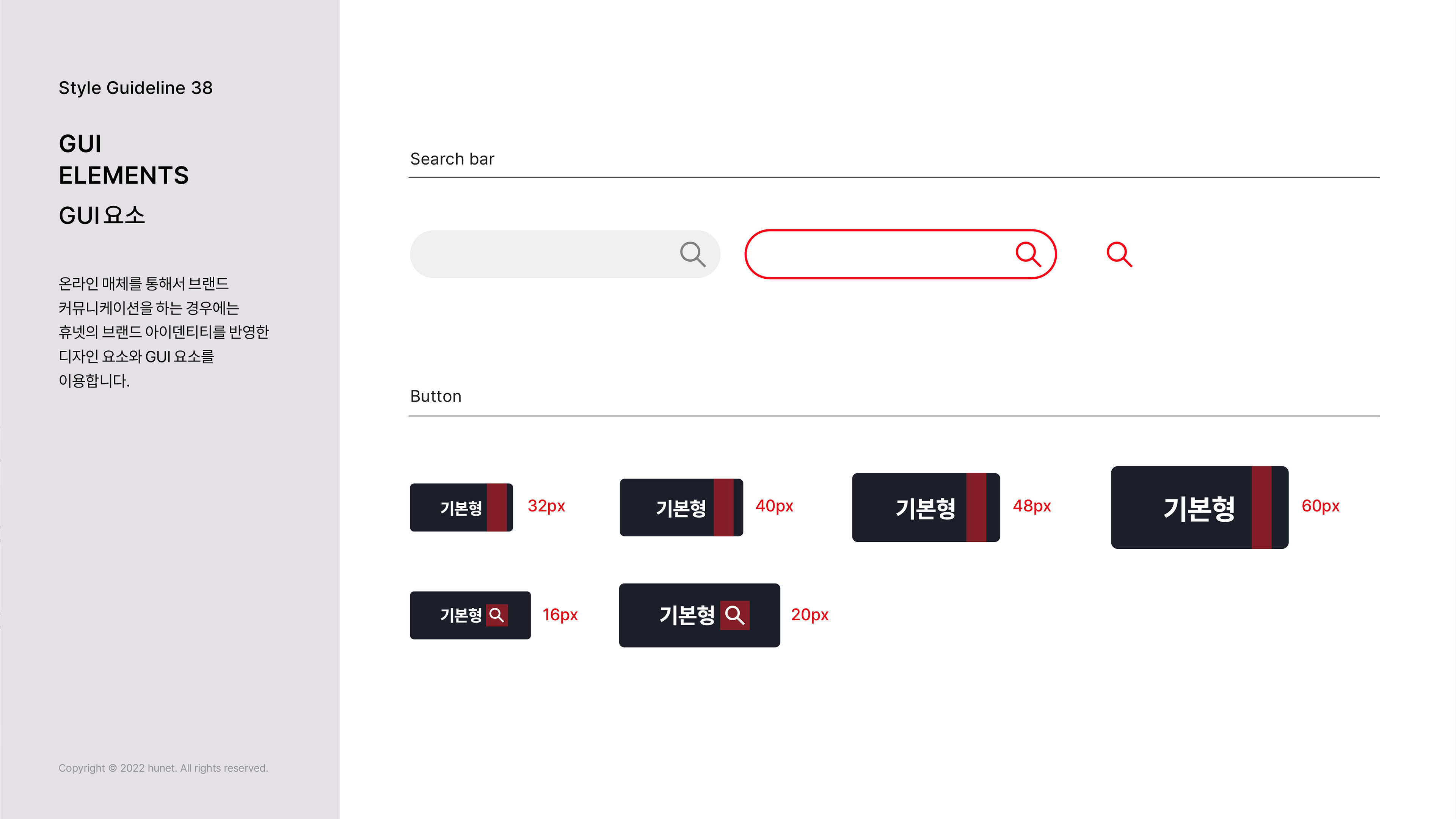
Task: Click inside the red-outlined search bar field
Action: [901, 254]
